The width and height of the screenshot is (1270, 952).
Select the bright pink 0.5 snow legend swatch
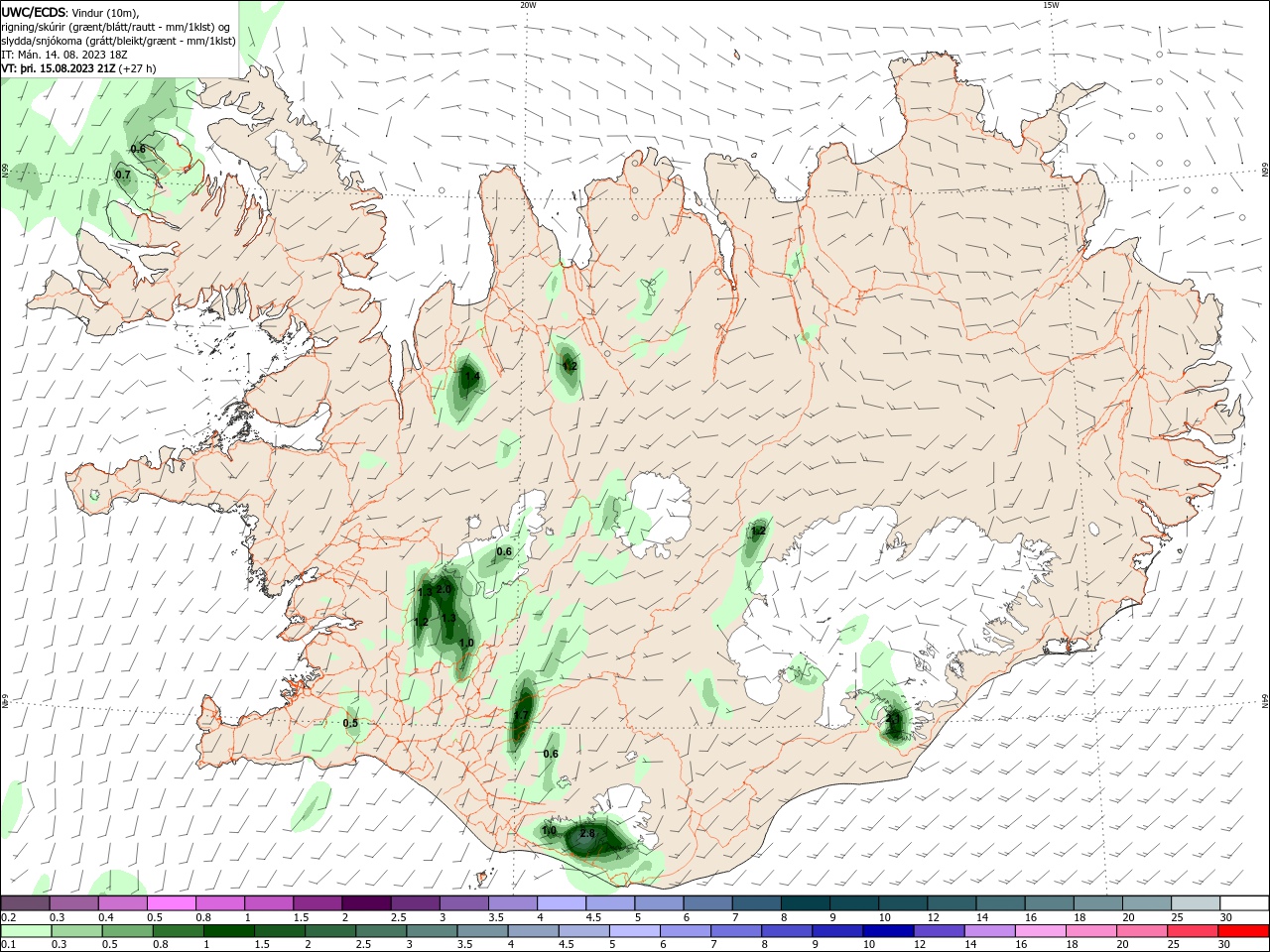(171, 903)
